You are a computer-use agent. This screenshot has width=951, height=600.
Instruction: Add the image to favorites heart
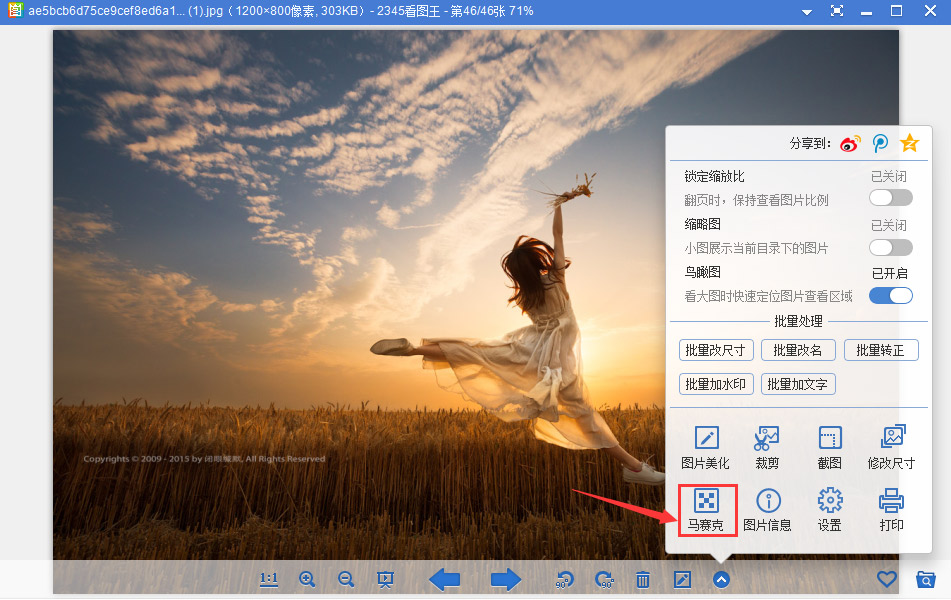(886, 579)
